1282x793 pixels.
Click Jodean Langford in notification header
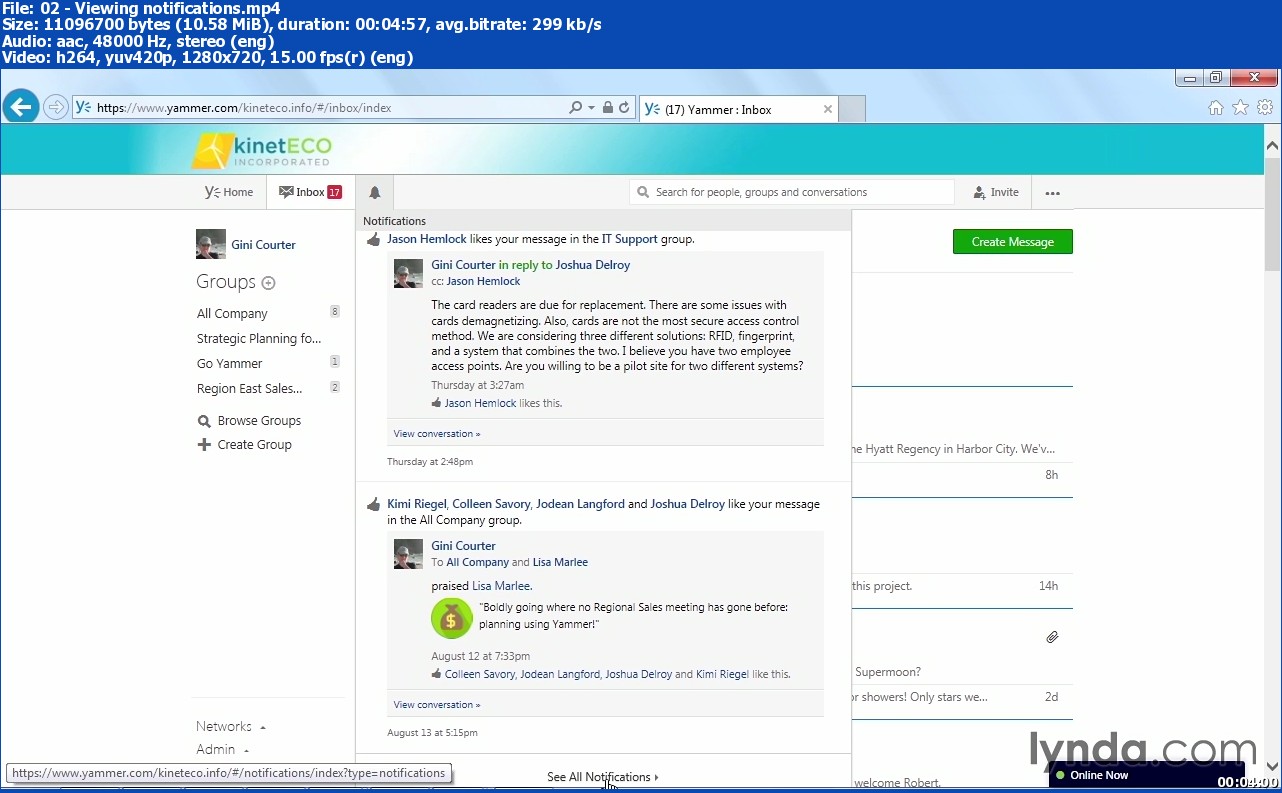[580, 504]
